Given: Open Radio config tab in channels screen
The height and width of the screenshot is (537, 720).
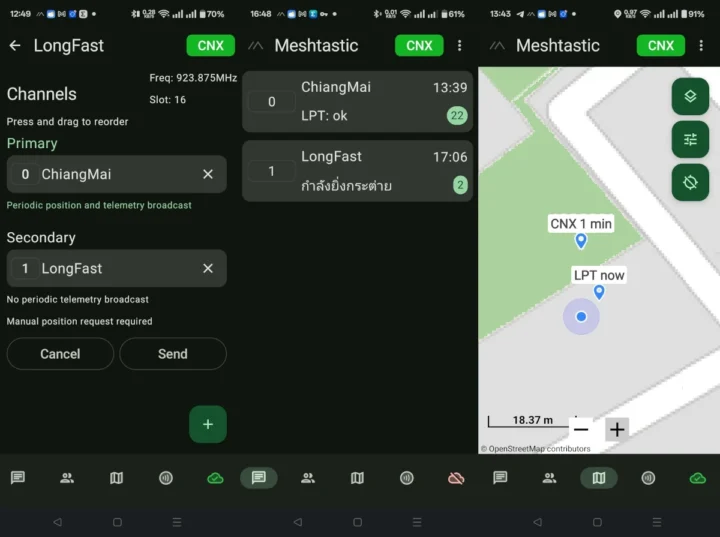Looking at the screenshot, I should click(x=166, y=478).
